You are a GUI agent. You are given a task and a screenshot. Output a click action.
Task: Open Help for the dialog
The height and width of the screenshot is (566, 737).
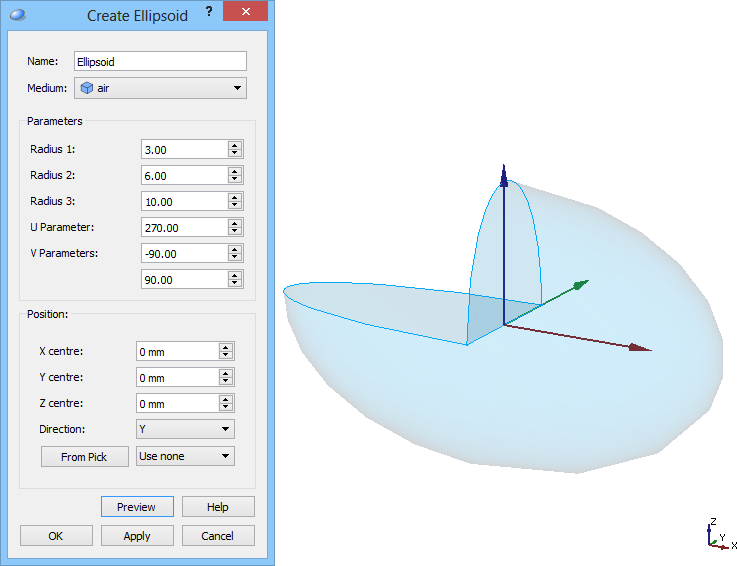(x=218, y=507)
